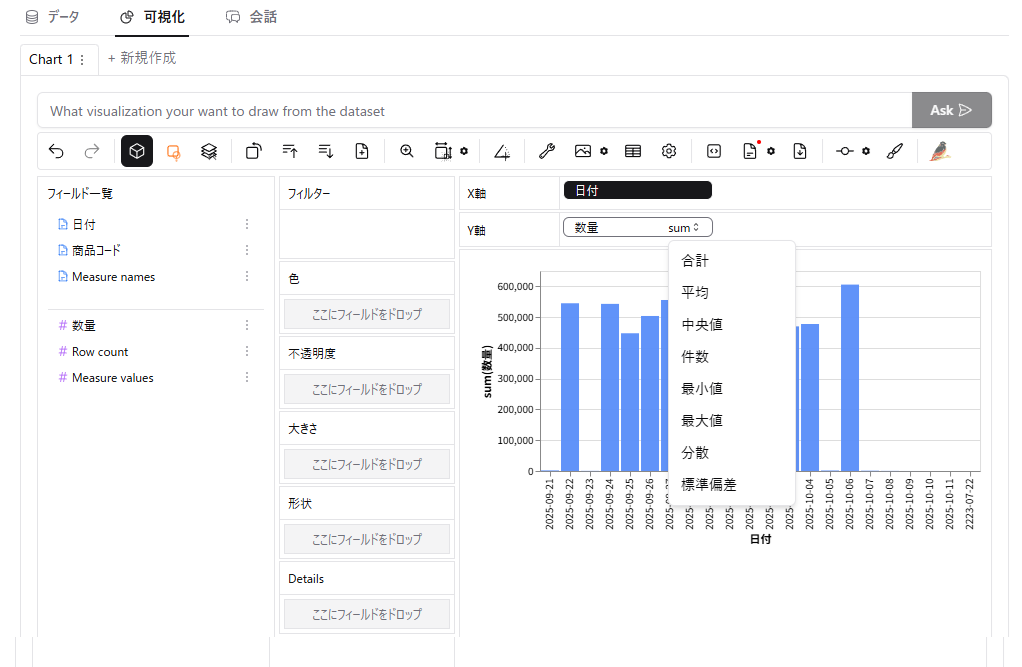Open layout size settings gear

point(464,151)
